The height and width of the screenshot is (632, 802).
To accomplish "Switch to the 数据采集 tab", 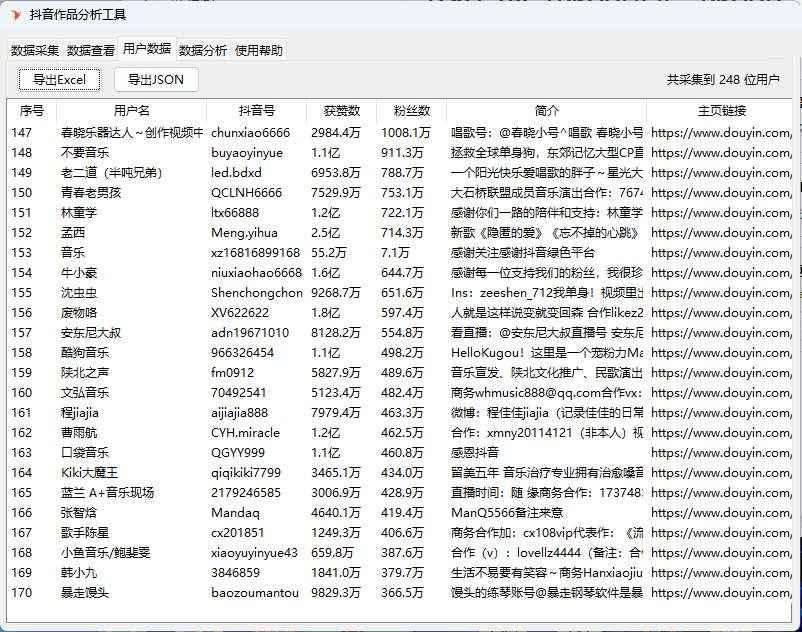I will [35, 48].
